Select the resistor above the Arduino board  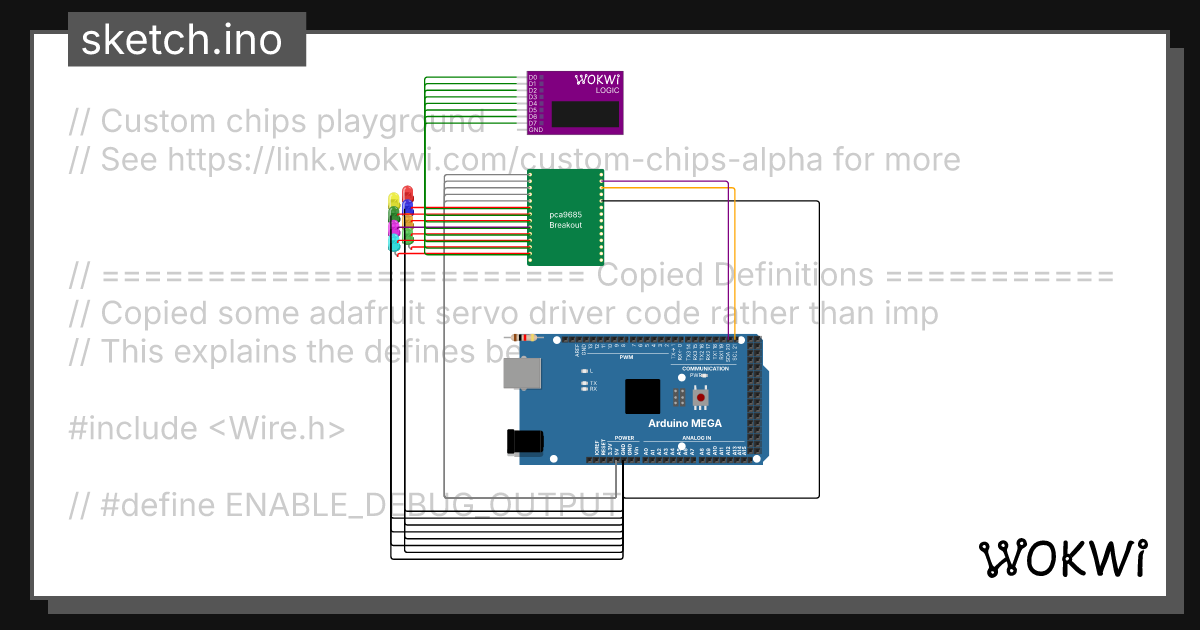coord(524,338)
